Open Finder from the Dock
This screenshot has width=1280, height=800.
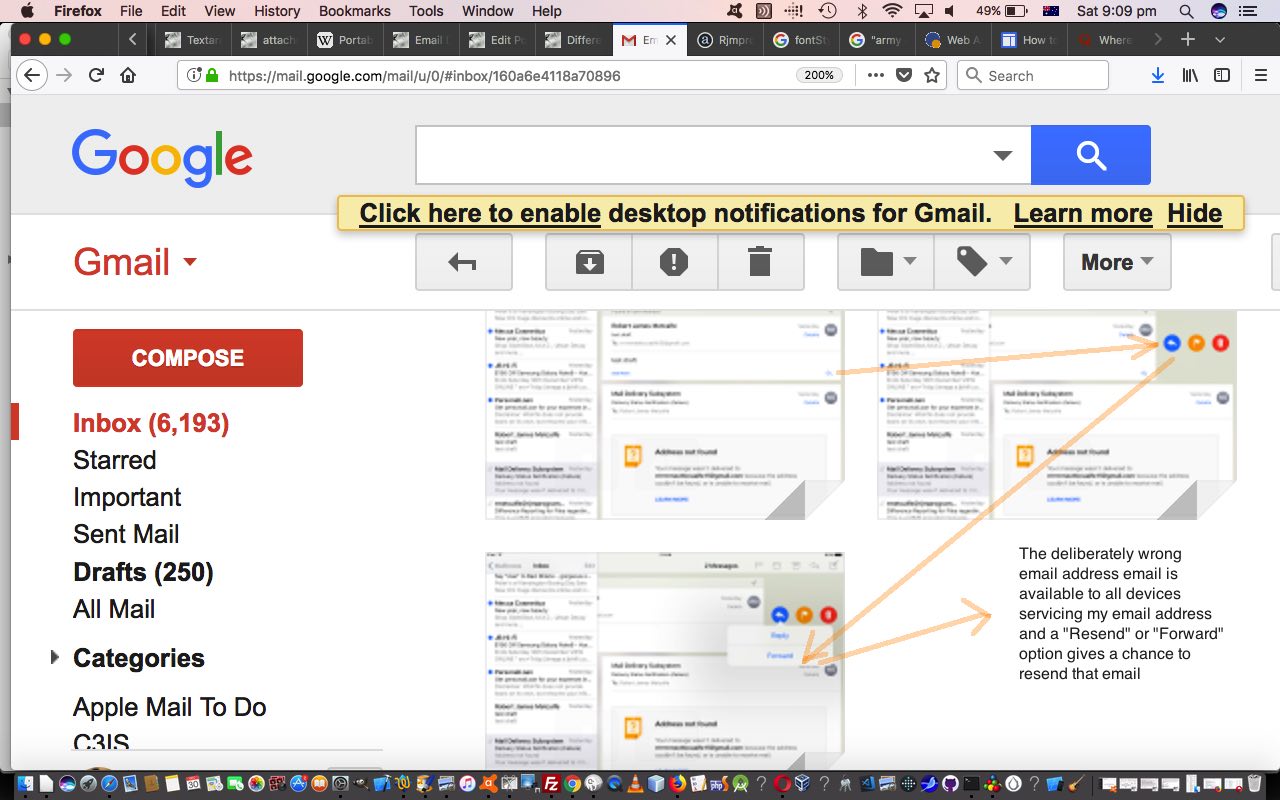tap(25, 785)
